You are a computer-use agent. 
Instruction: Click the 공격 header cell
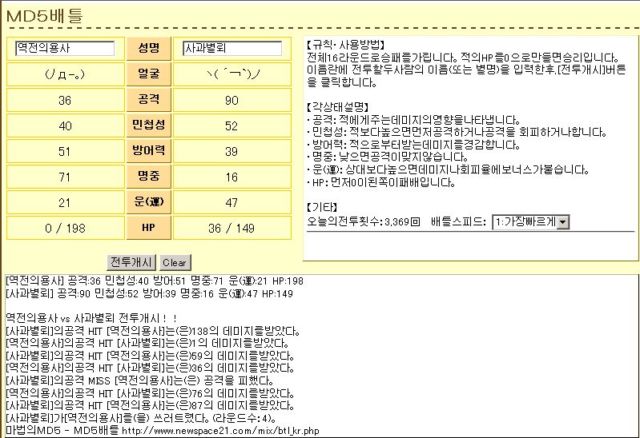[149, 100]
